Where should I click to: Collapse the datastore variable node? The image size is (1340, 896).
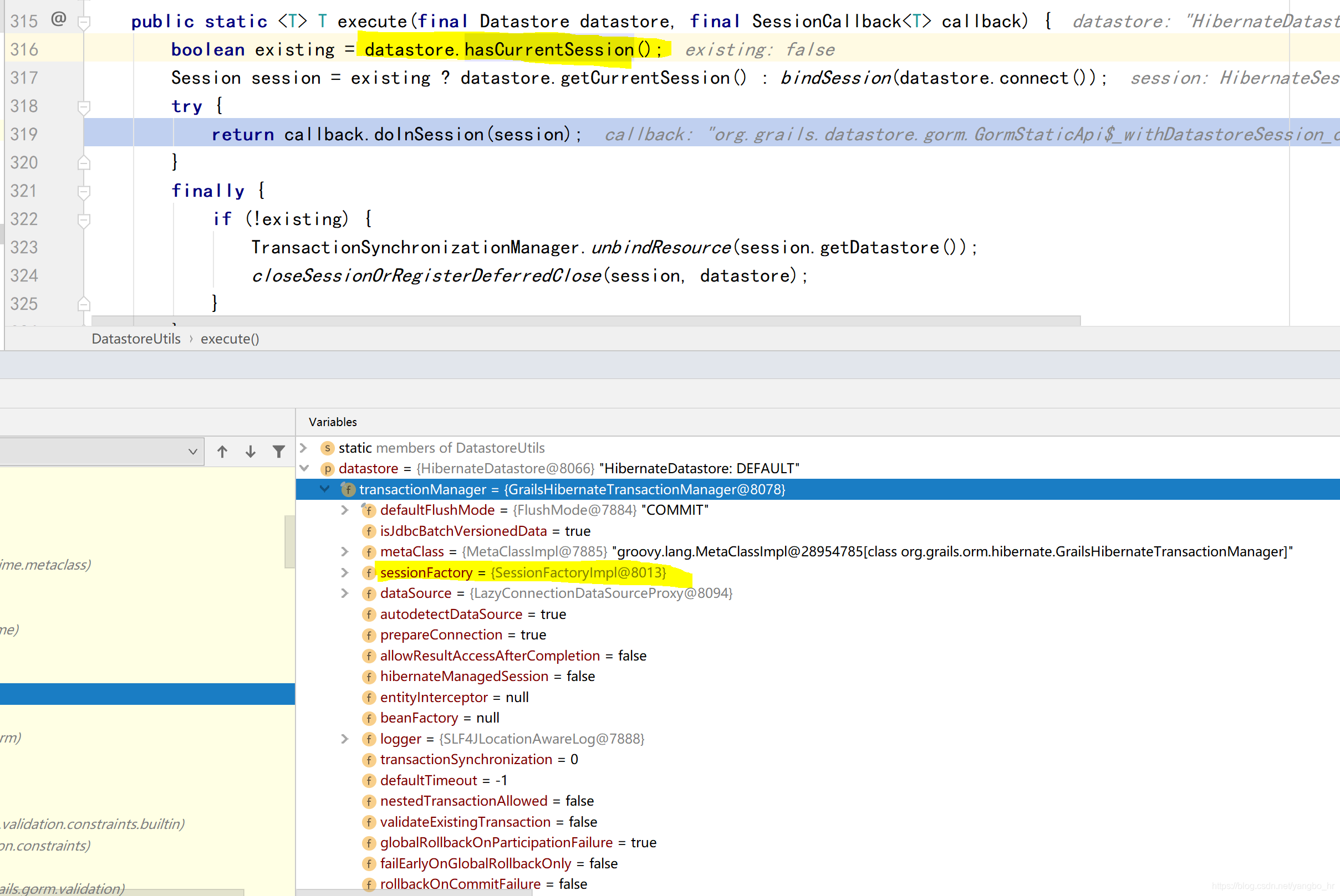pyautogui.click(x=304, y=469)
